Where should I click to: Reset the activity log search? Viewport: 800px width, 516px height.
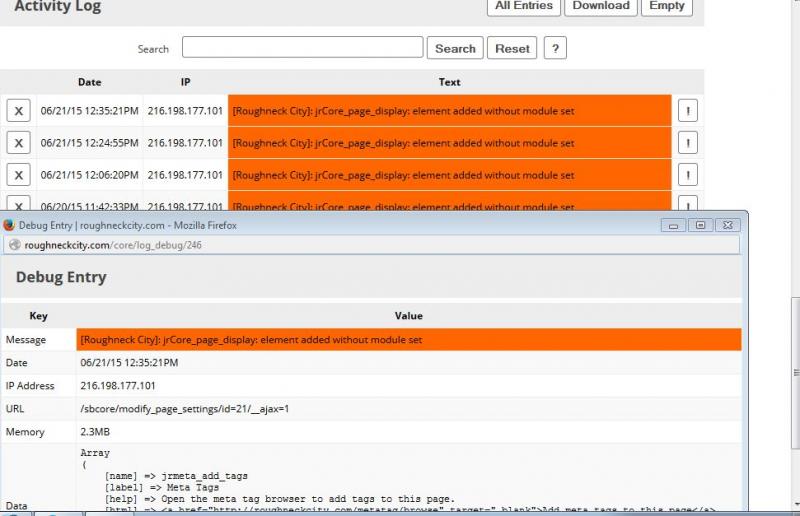click(x=512, y=48)
